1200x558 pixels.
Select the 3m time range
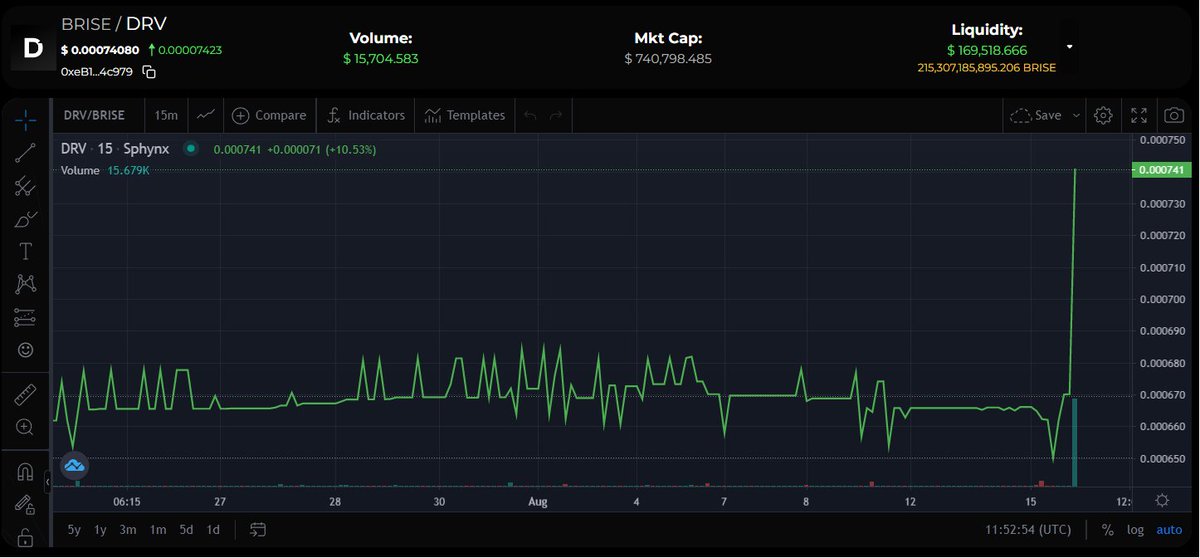pyautogui.click(x=128, y=529)
